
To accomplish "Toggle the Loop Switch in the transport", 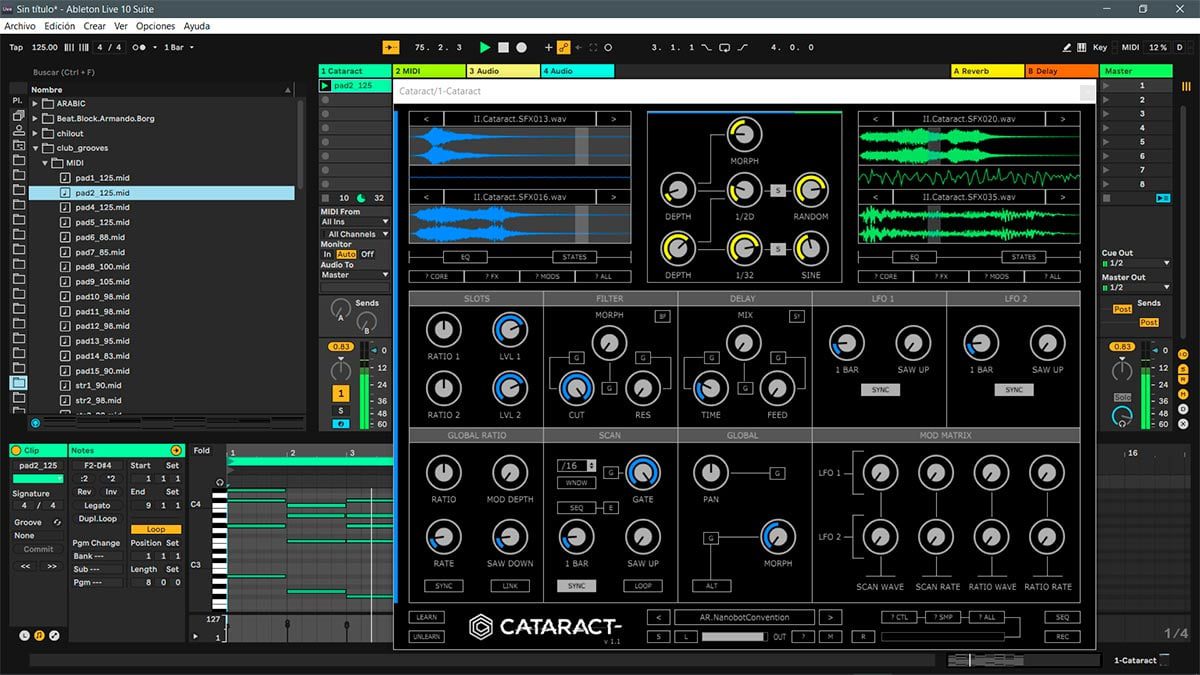I will (x=725, y=47).
